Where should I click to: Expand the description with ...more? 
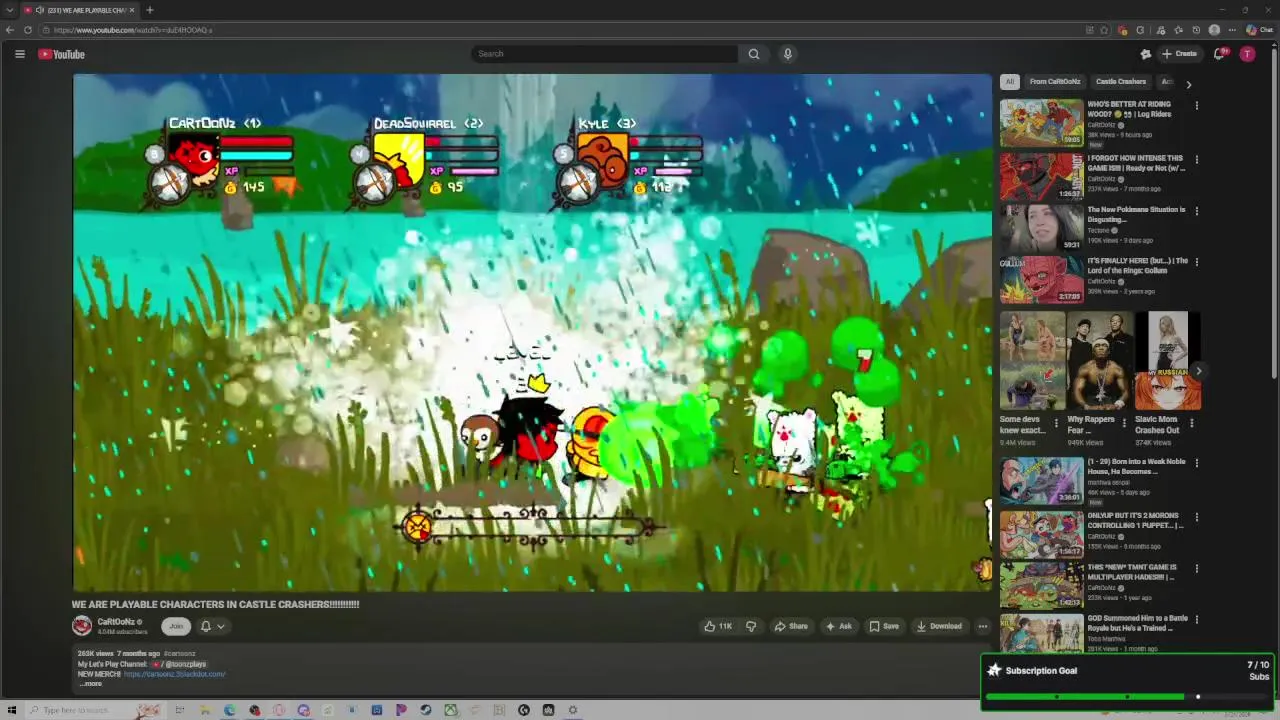(91, 684)
